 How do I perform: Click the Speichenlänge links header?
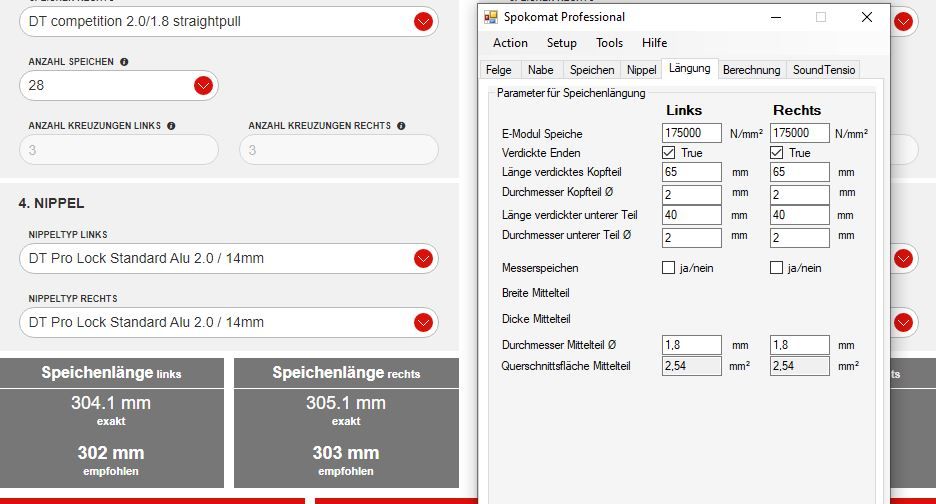coord(112,373)
